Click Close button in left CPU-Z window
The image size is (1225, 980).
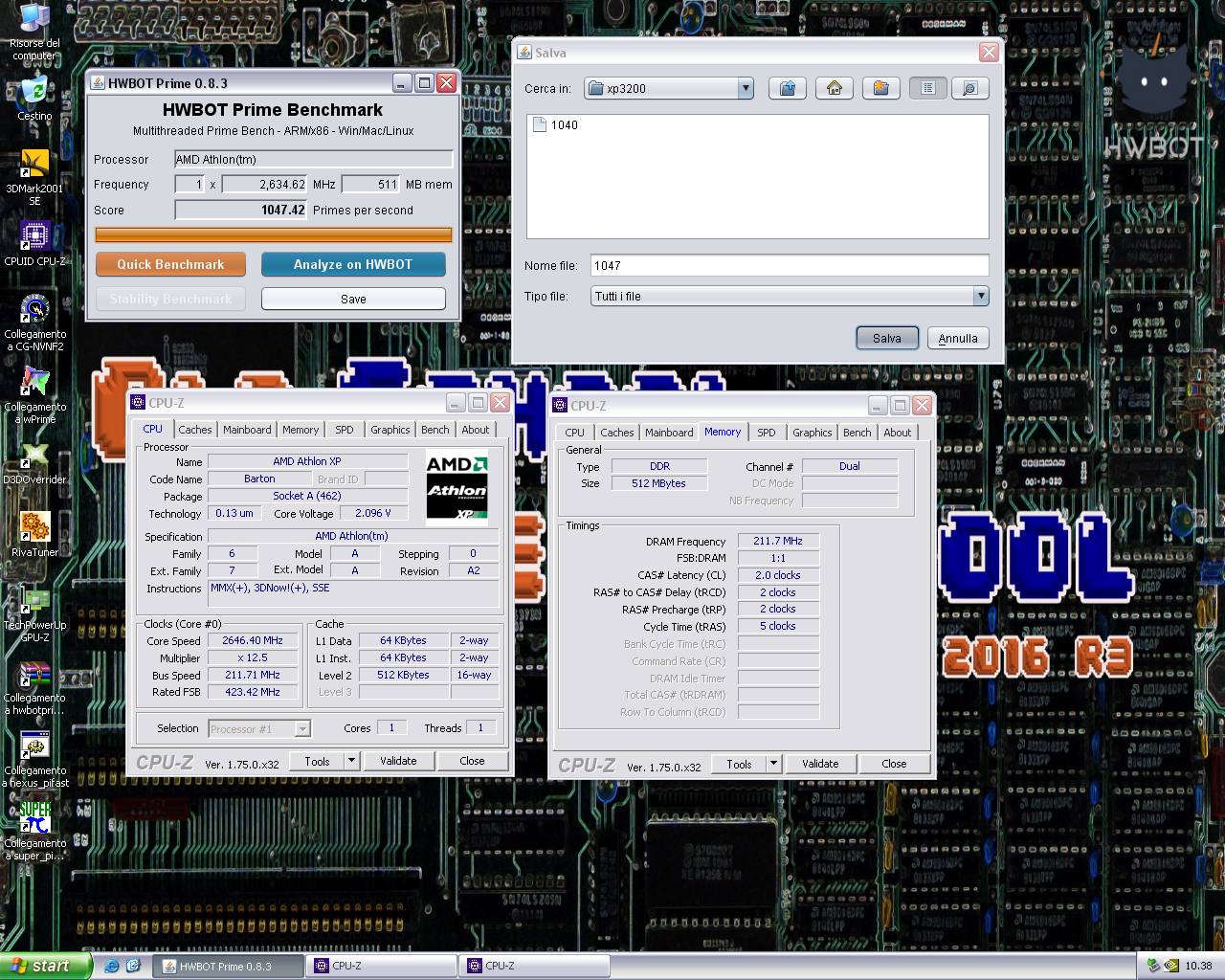(x=472, y=761)
